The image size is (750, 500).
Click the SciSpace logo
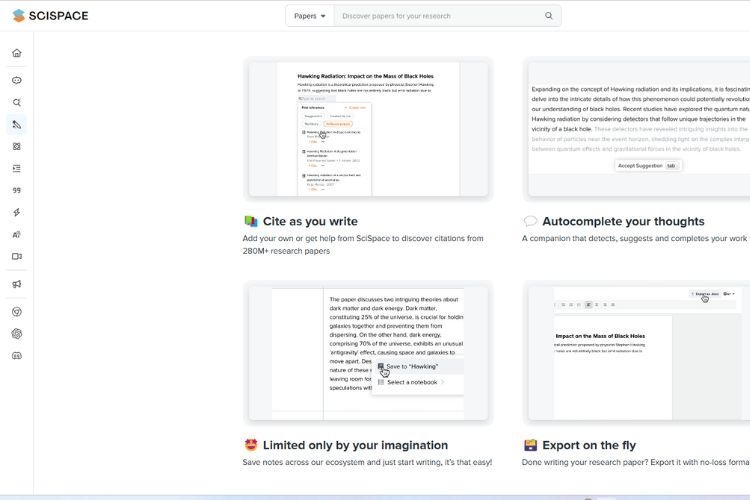click(50, 16)
